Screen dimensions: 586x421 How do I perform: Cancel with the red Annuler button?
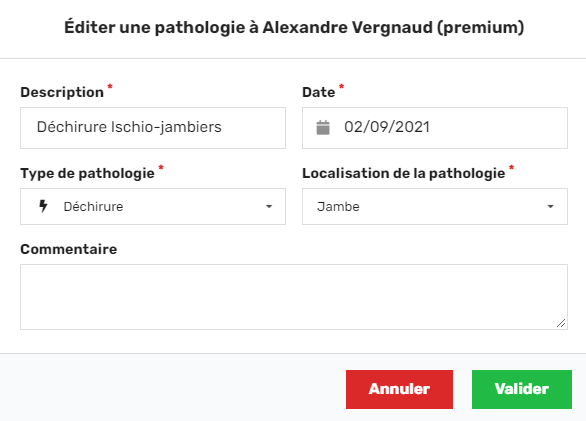pos(399,389)
